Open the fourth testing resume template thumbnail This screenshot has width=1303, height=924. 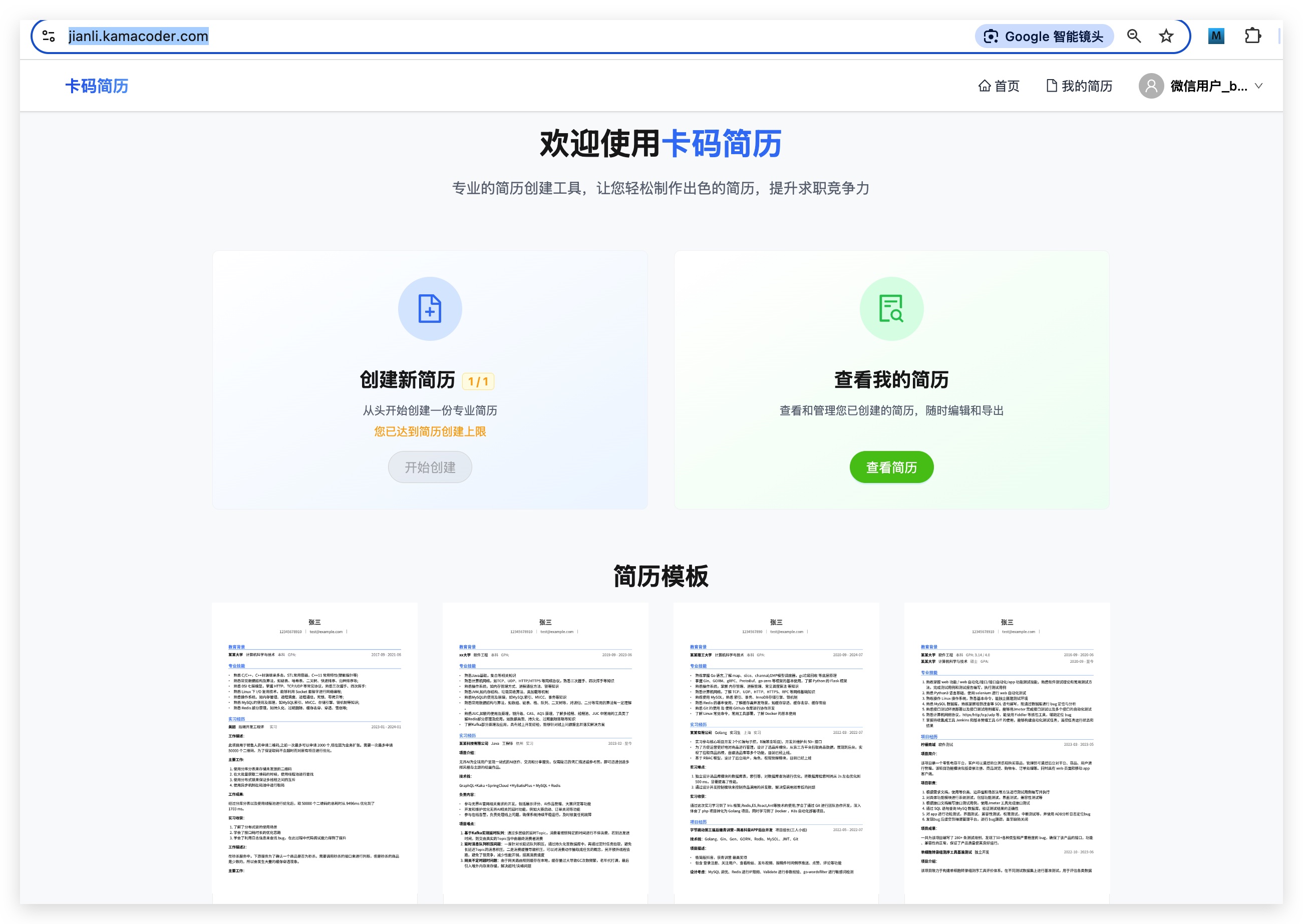pyautogui.click(x=1007, y=751)
